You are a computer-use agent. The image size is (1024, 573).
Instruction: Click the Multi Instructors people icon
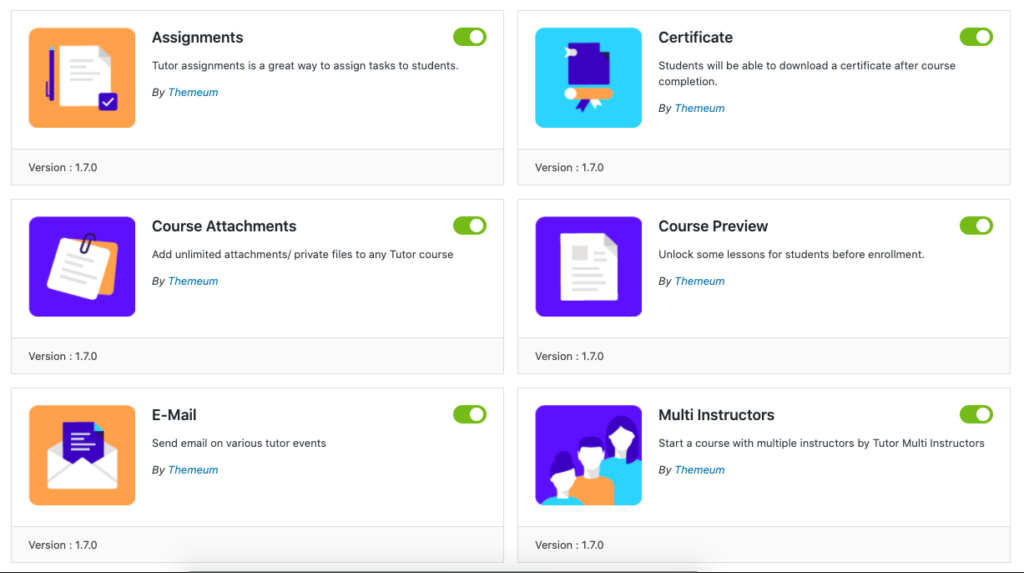[x=588, y=455]
